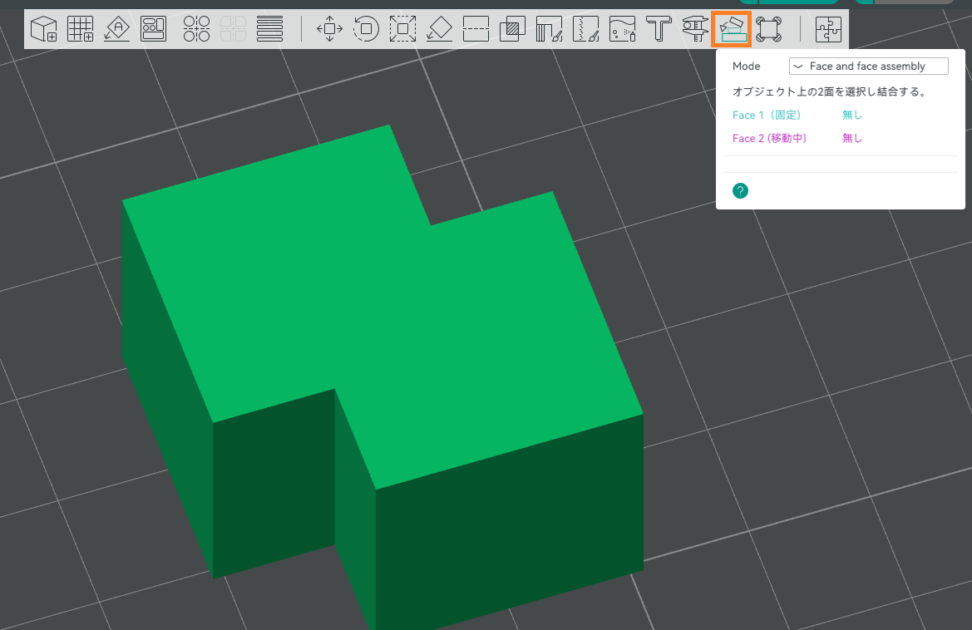The height and width of the screenshot is (630, 972).
Task: Click the greyed Split to parts icon
Action: point(233,29)
